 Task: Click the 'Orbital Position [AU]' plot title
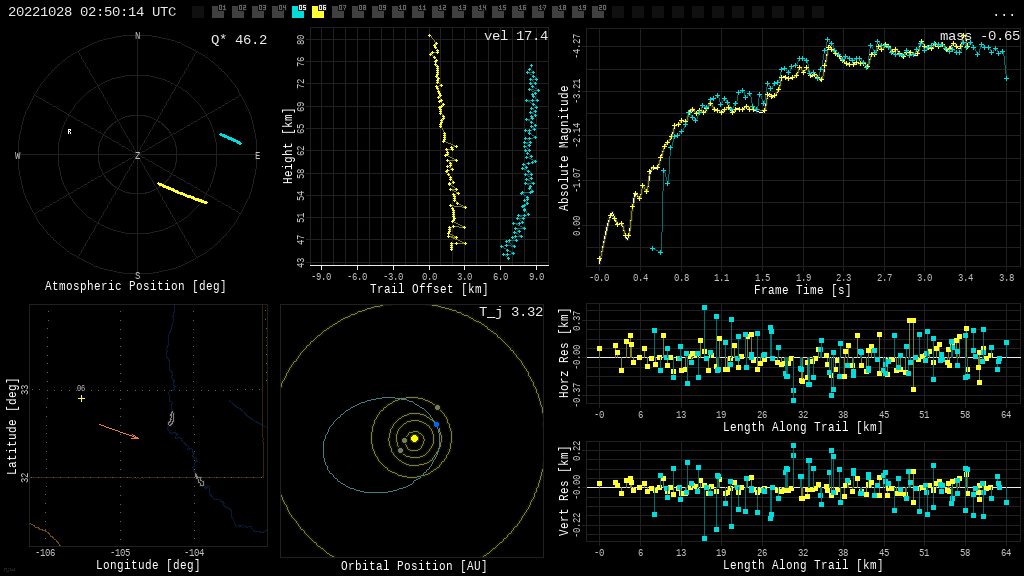[414, 566]
